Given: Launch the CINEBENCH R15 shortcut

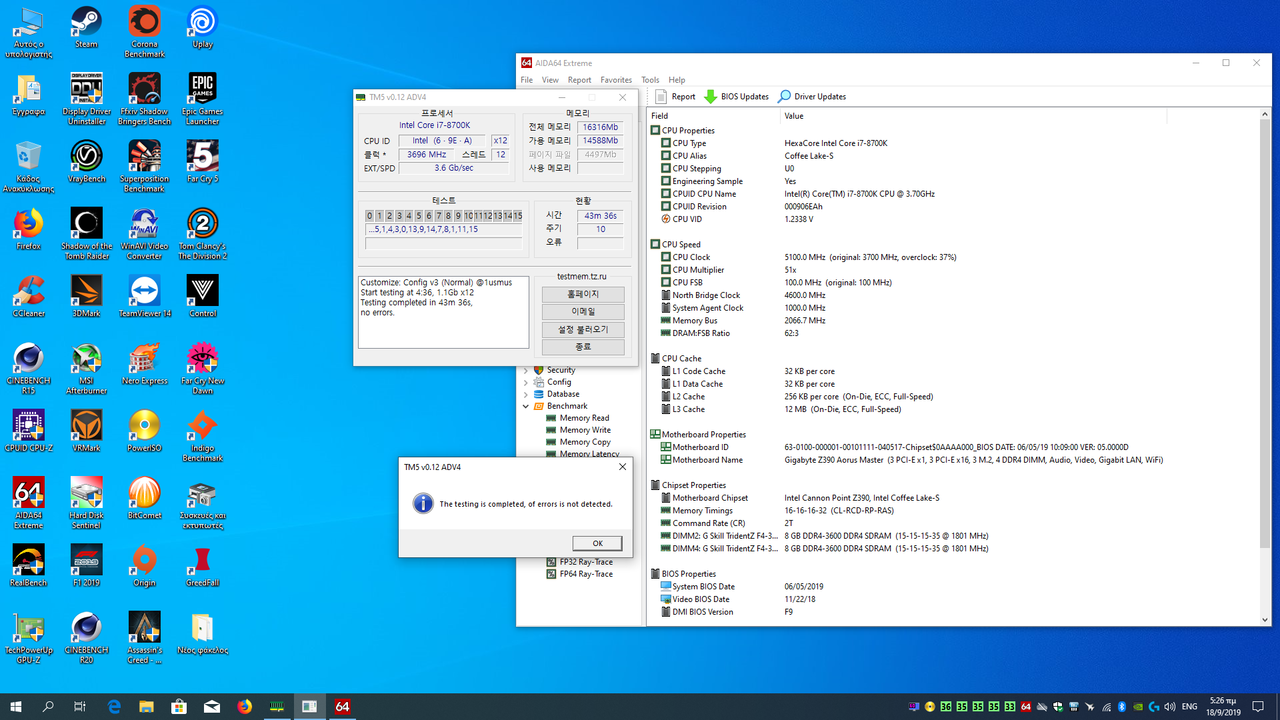Looking at the screenshot, I should point(28,367).
